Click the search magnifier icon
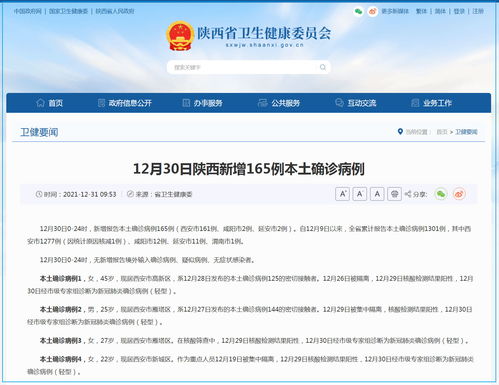This screenshot has width=499, height=385. pyautogui.click(x=323, y=67)
